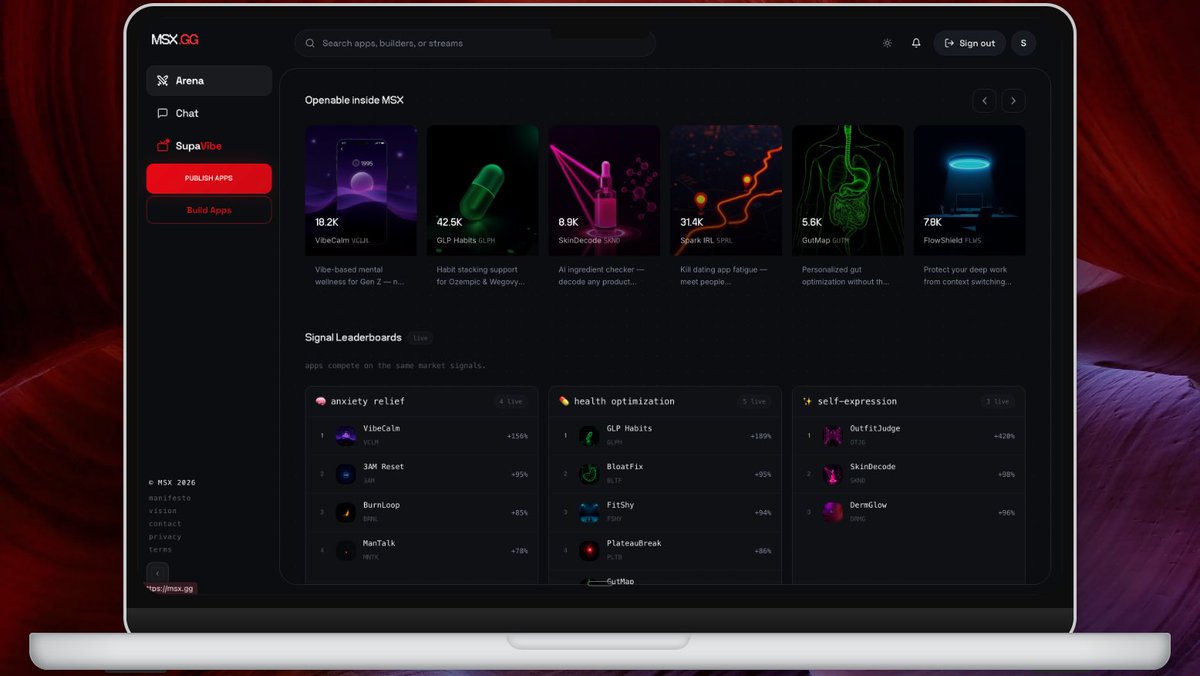This screenshot has height=676, width=1200.
Task: Select the +85% value on BurnLoop row
Action: tap(519, 512)
